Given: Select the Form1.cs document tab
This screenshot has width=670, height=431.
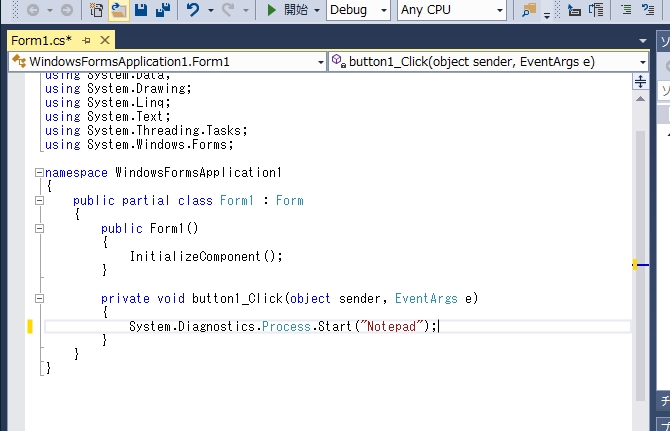Looking at the screenshot, I should (x=40, y=41).
